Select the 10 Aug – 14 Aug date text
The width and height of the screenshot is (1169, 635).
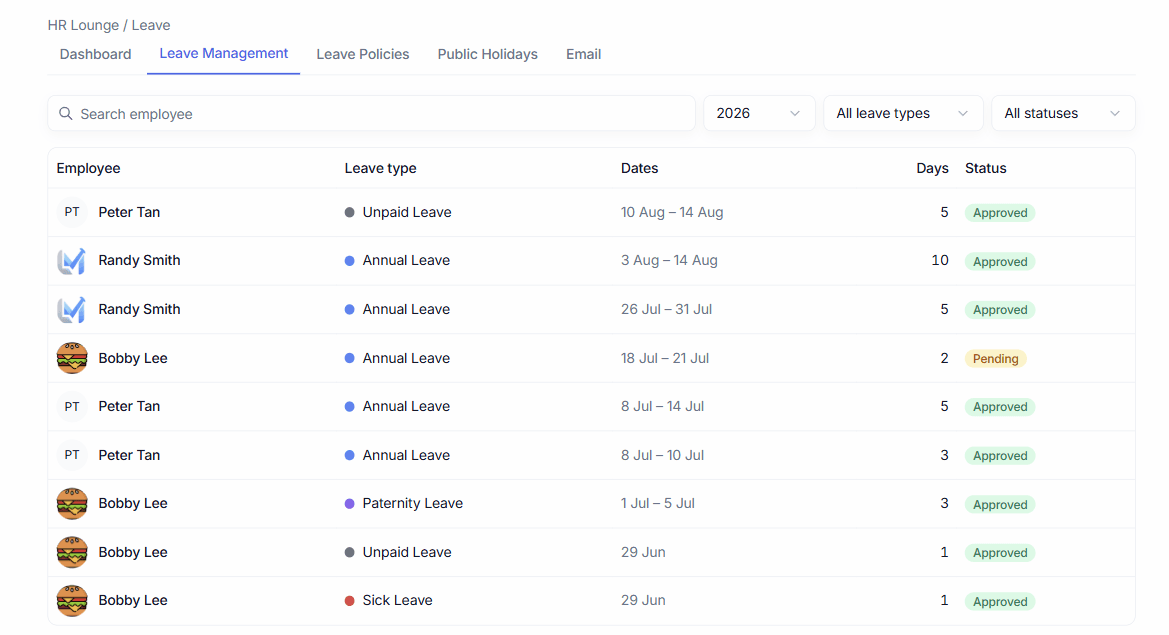672,212
